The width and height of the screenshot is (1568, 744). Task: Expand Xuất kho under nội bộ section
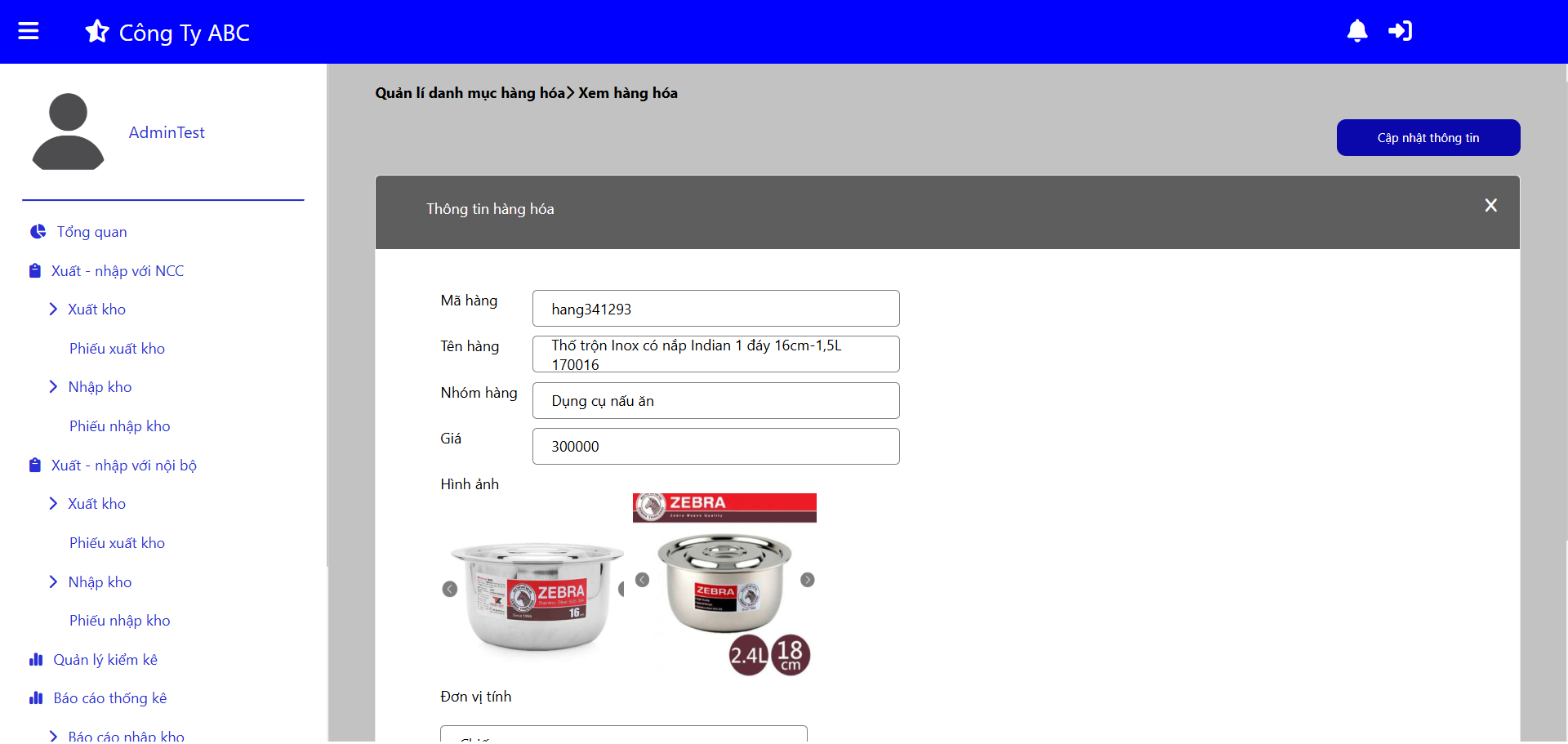pyautogui.click(x=53, y=504)
